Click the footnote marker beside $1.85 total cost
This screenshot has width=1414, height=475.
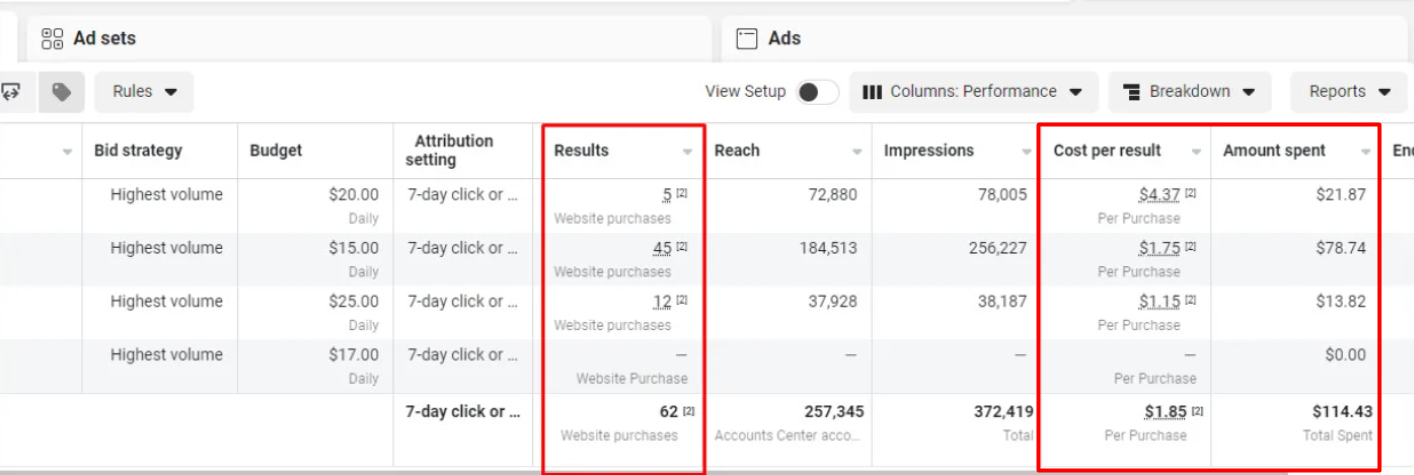(1197, 411)
